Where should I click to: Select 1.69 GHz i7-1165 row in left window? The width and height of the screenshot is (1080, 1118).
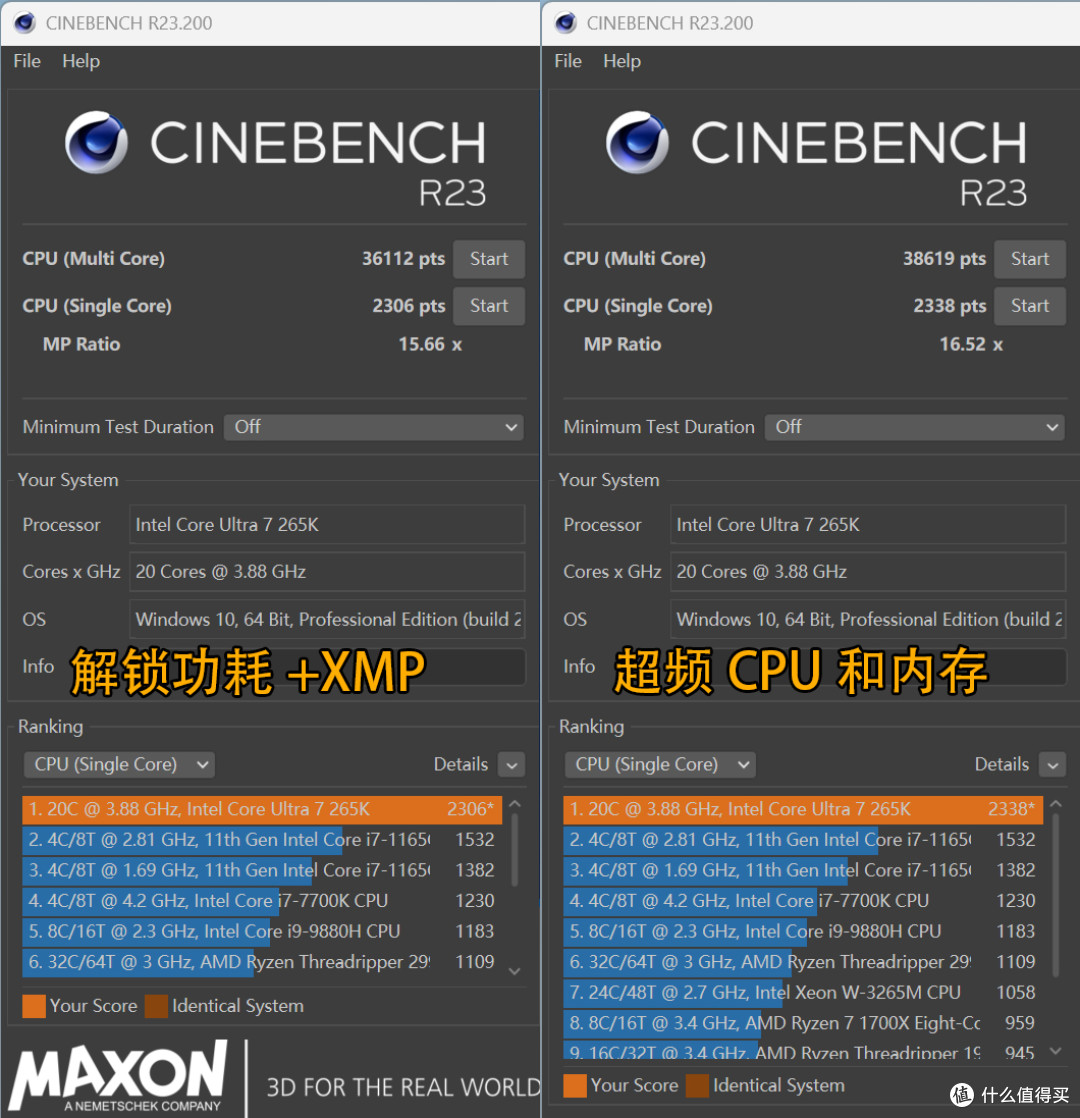262,871
